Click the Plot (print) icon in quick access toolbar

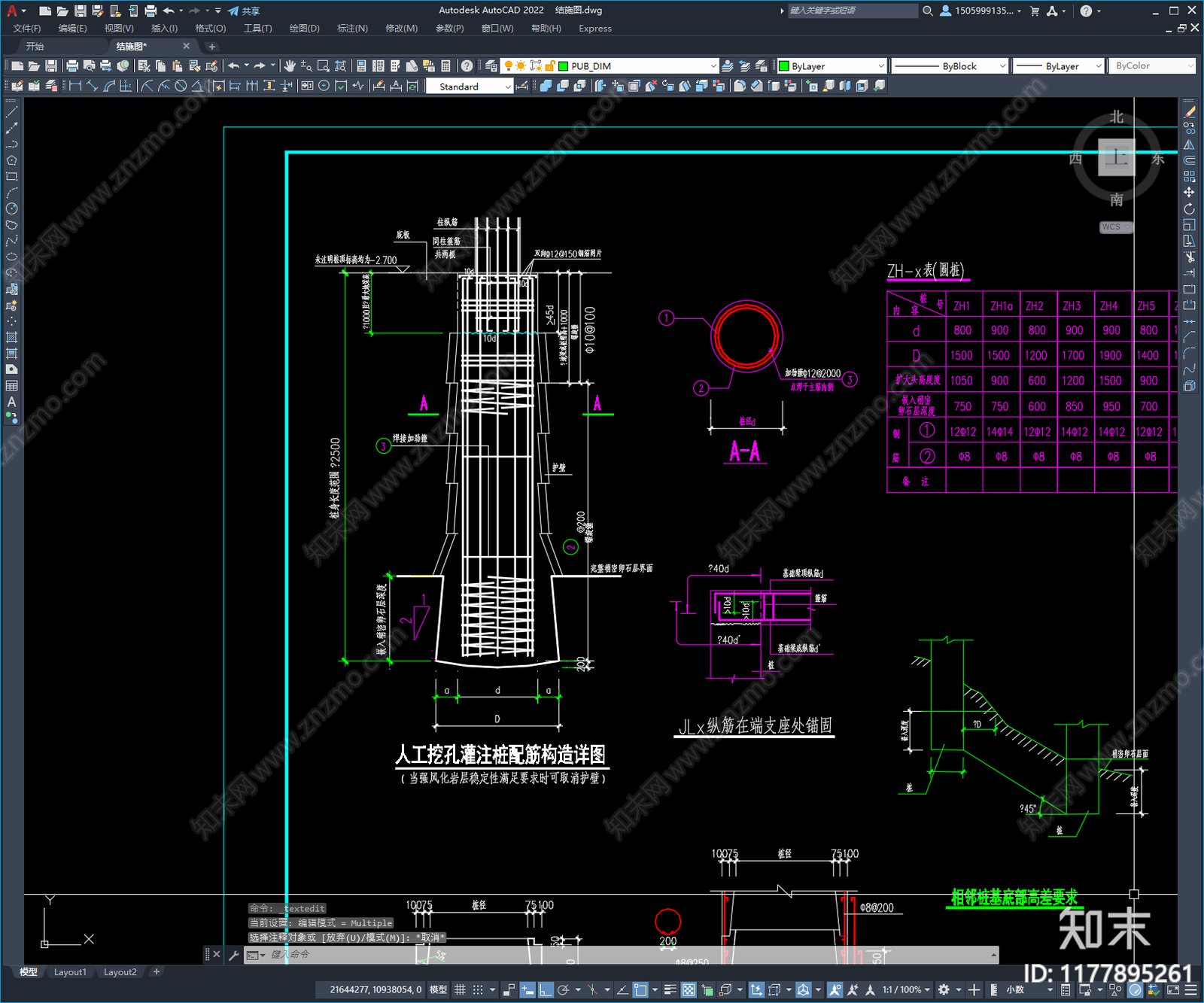tap(150, 11)
